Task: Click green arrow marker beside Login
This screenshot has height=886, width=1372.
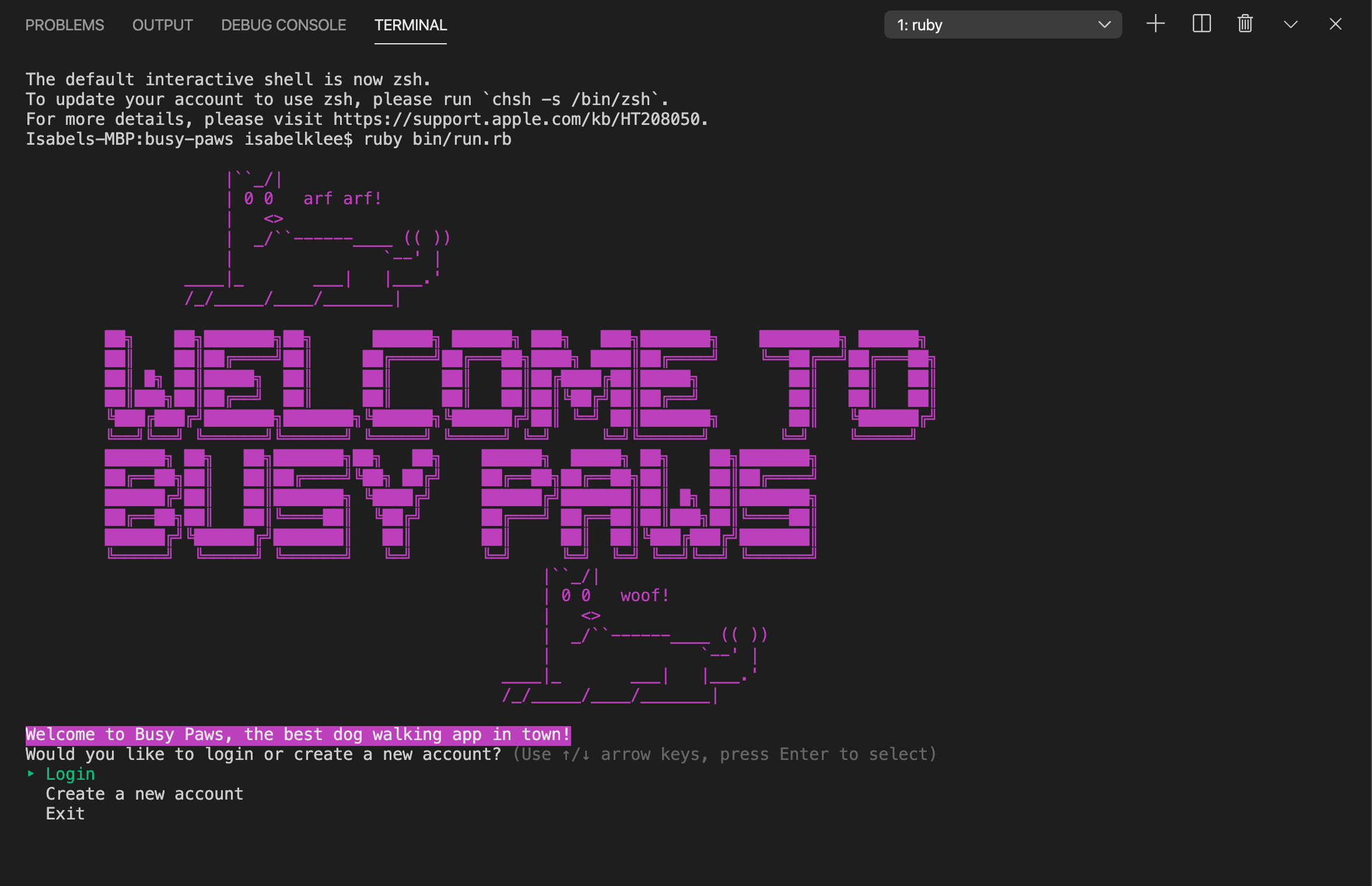Action: click(31, 774)
